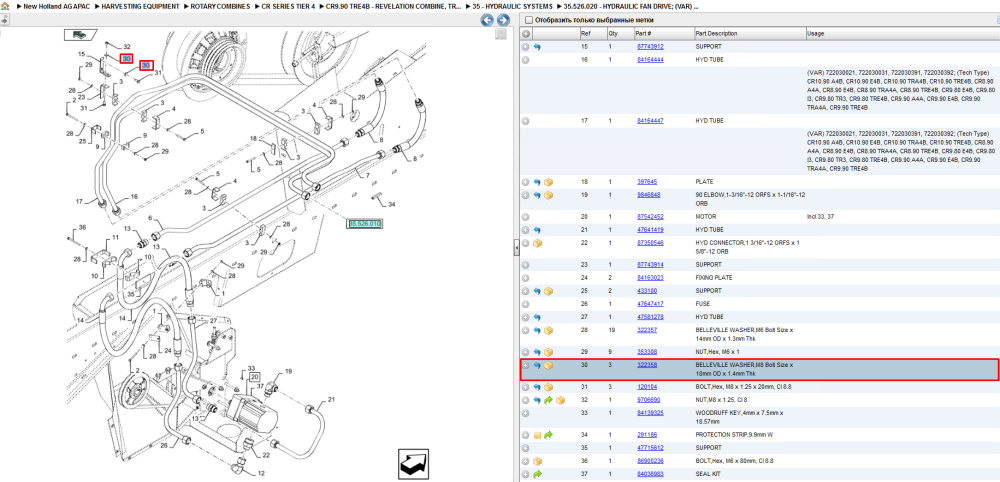
Task: Open CR SERIES TIER 4 breadcrumb
Action: tap(288, 6)
